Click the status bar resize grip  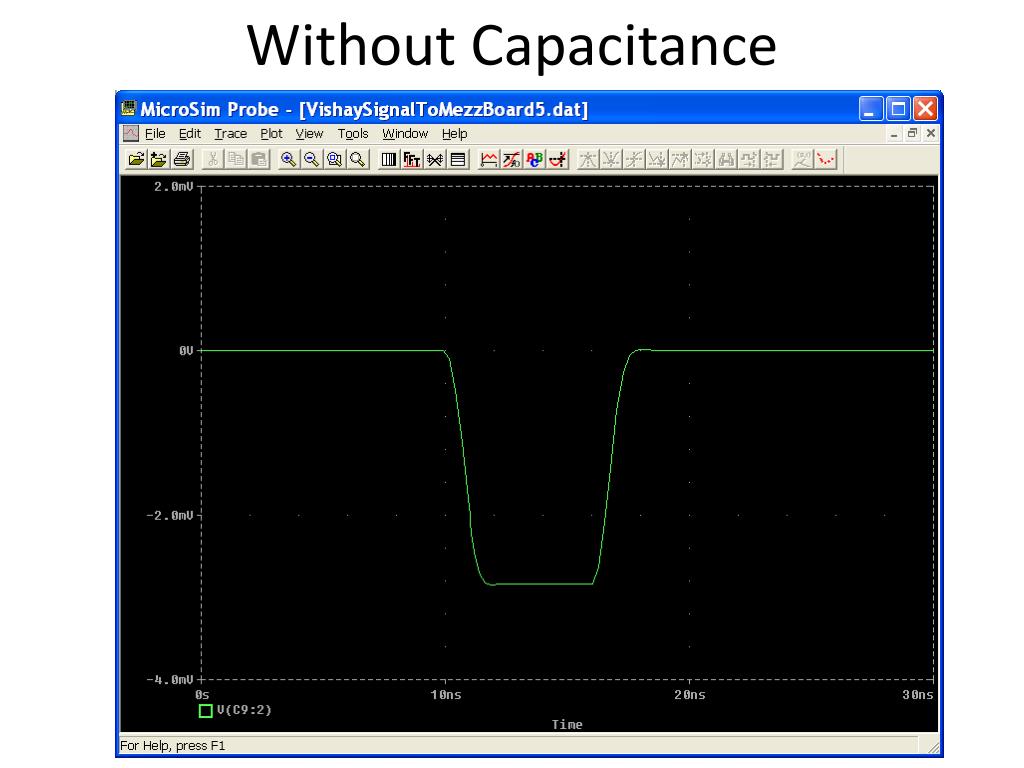[x=932, y=746]
